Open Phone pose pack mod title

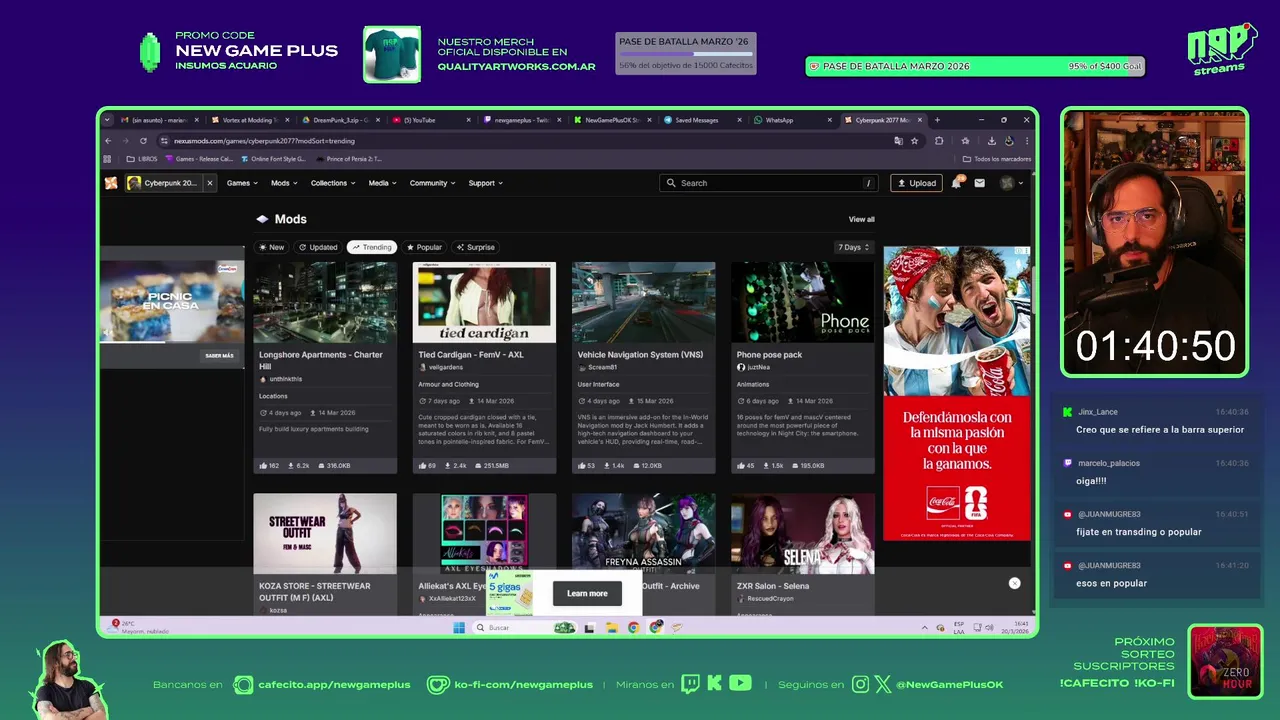(769, 354)
